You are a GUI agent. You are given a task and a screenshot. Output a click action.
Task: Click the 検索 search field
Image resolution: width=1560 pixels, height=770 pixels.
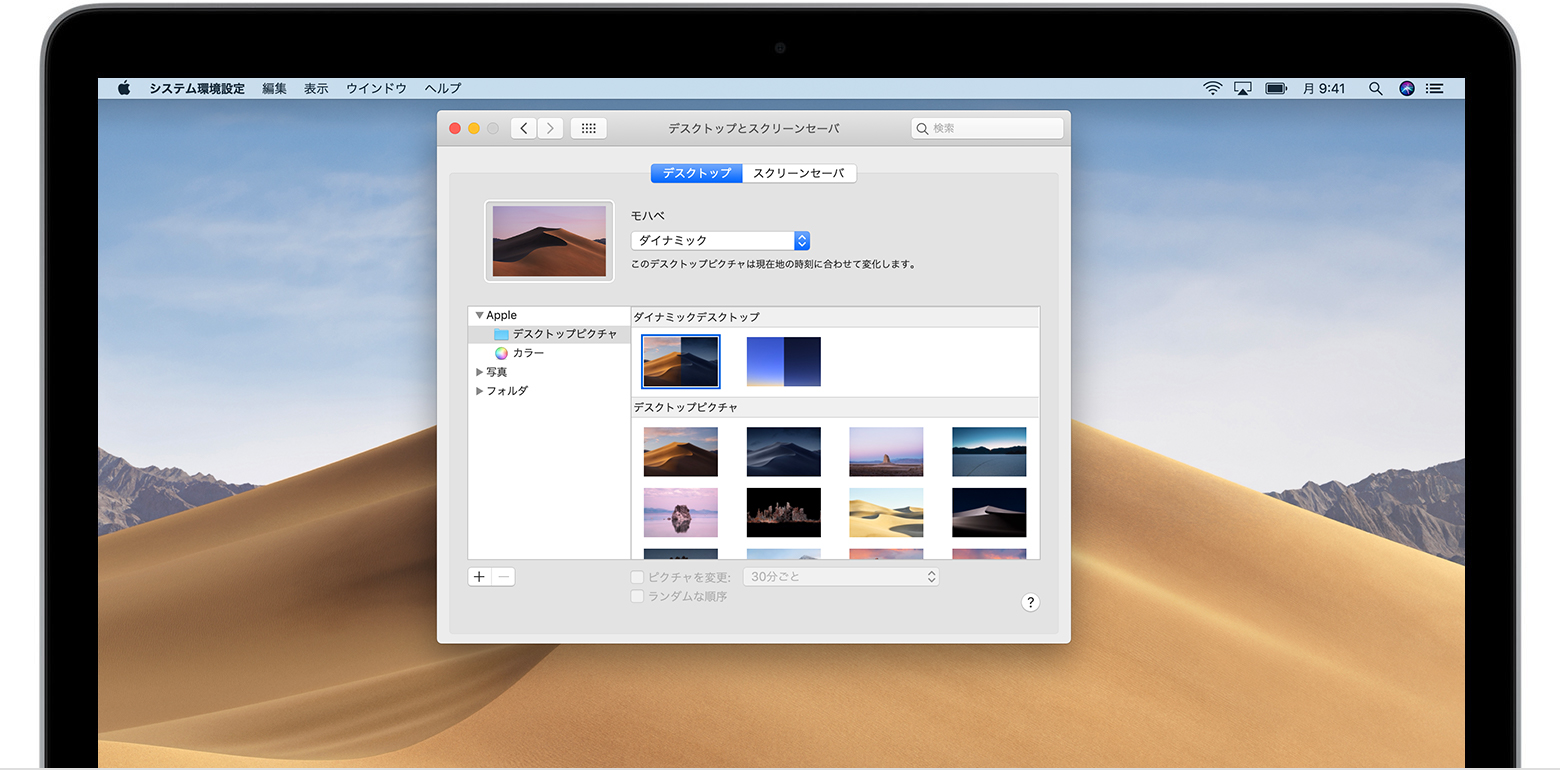(987, 128)
